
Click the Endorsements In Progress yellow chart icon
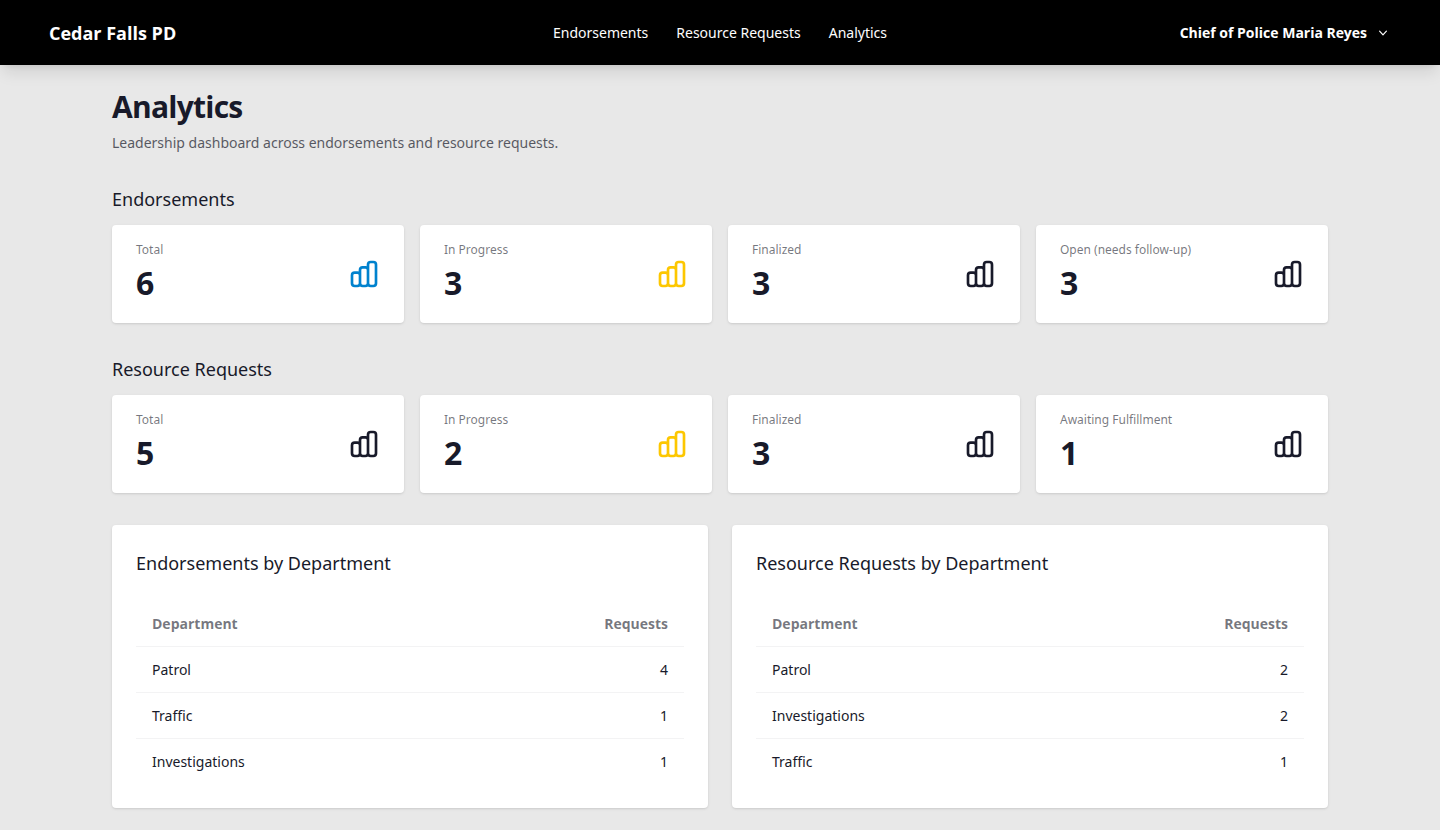point(672,274)
